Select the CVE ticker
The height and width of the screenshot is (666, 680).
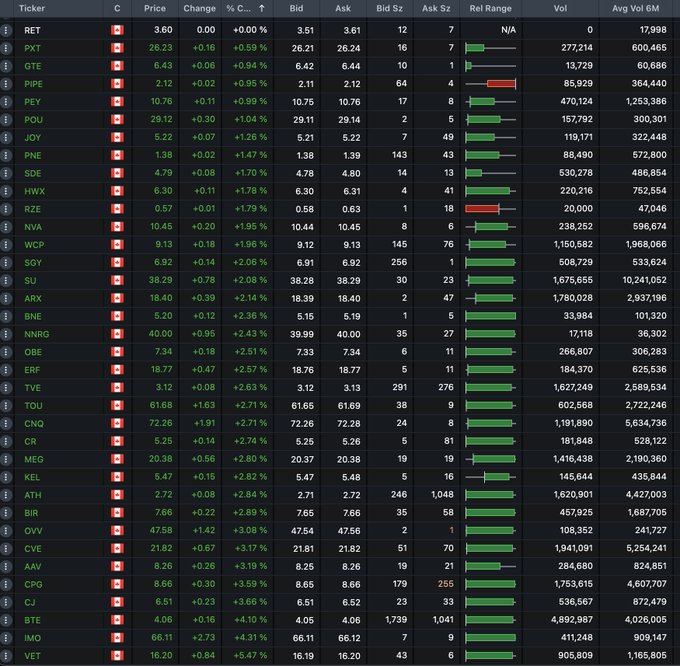33,548
